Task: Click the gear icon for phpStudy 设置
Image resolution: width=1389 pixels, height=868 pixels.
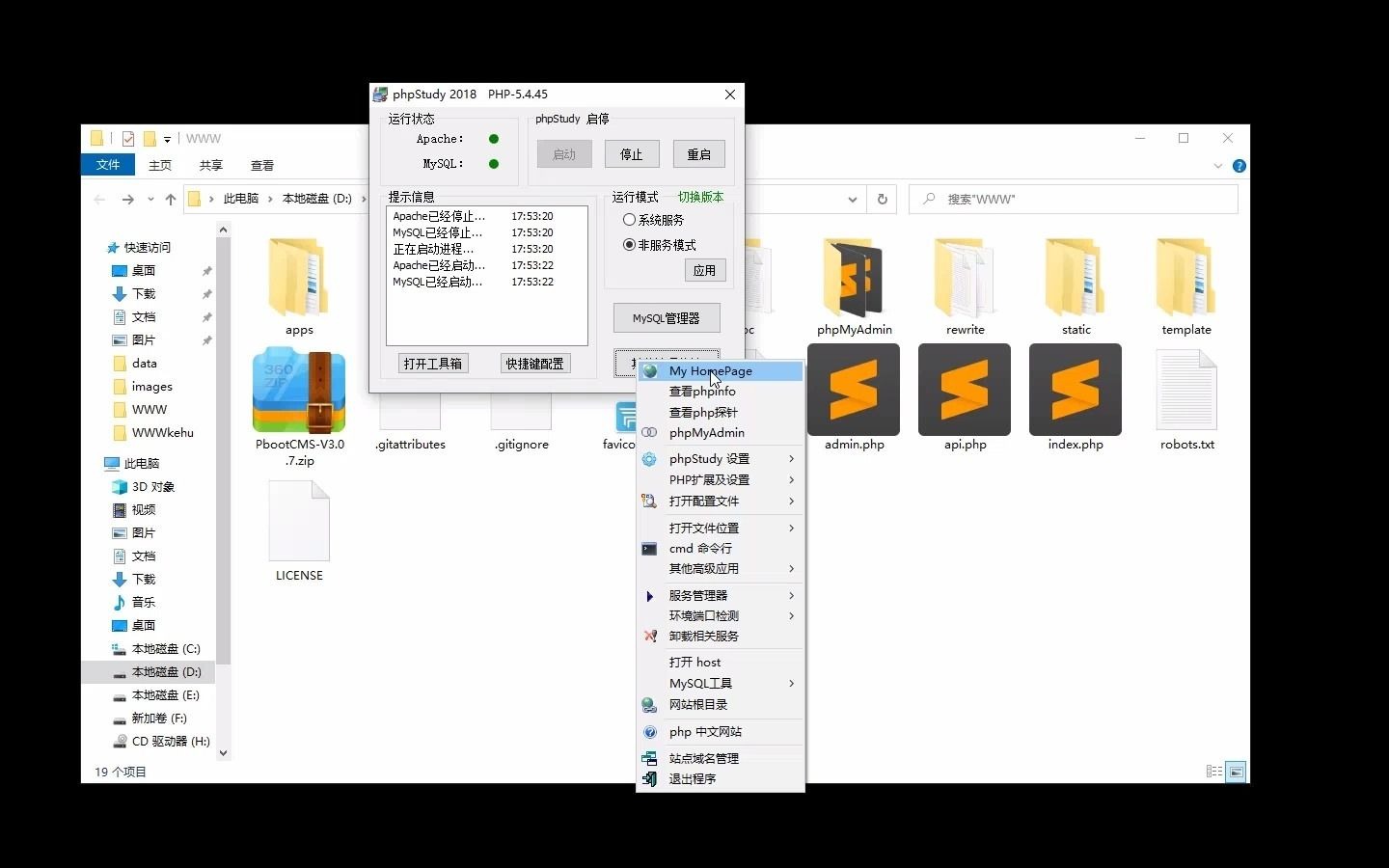Action: (649, 459)
